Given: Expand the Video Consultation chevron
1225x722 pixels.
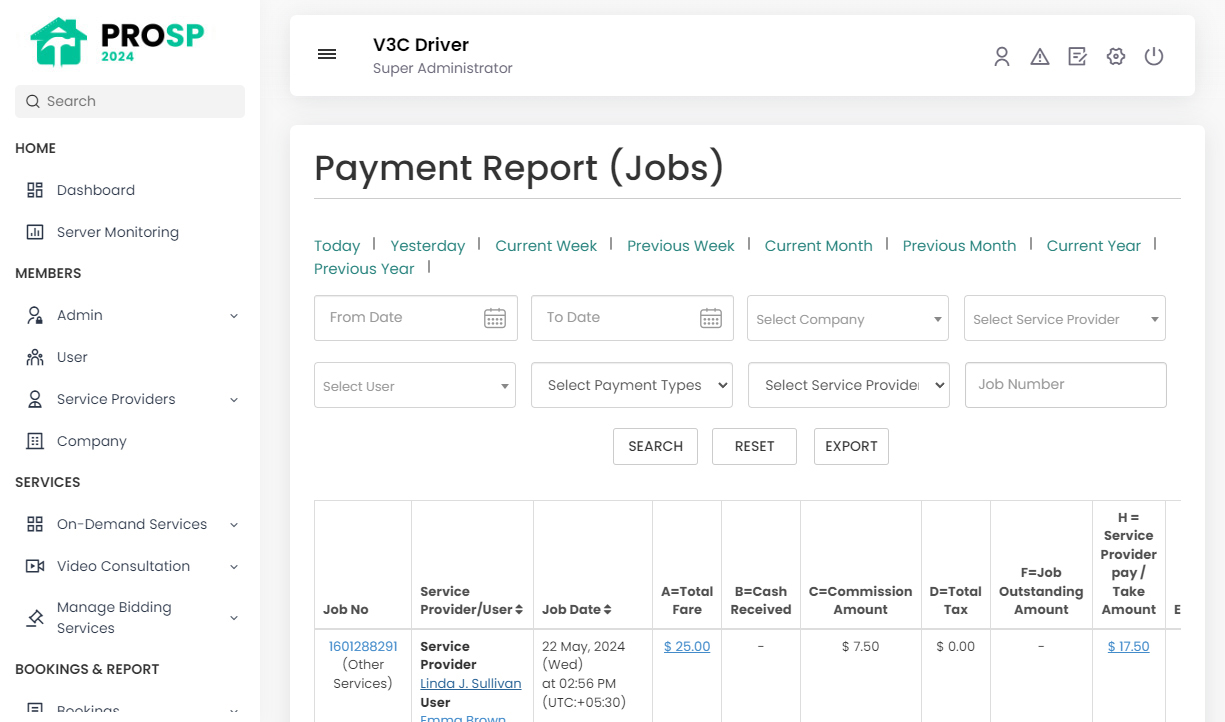Looking at the screenshot, I should click(234, 566).
